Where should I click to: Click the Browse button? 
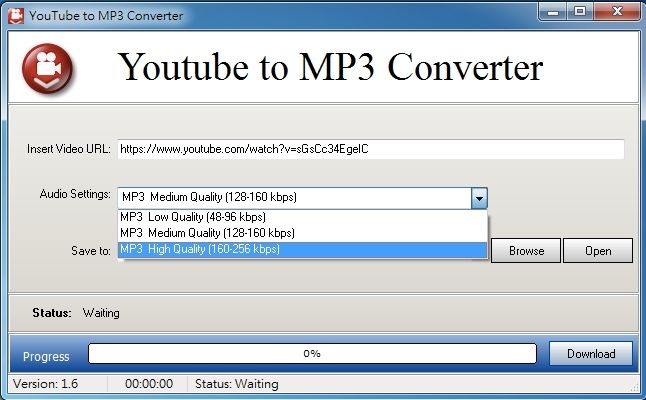pos(526,250)
